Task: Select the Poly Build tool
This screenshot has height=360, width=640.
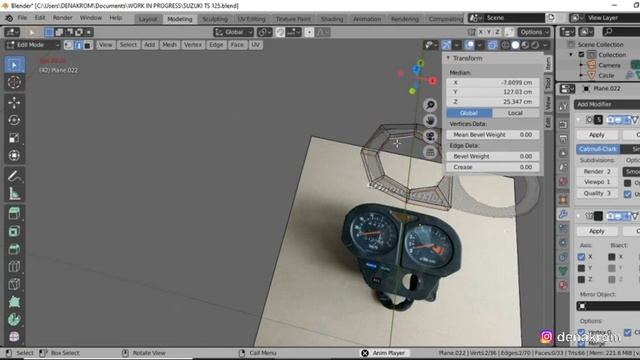Action: (14, 302)
